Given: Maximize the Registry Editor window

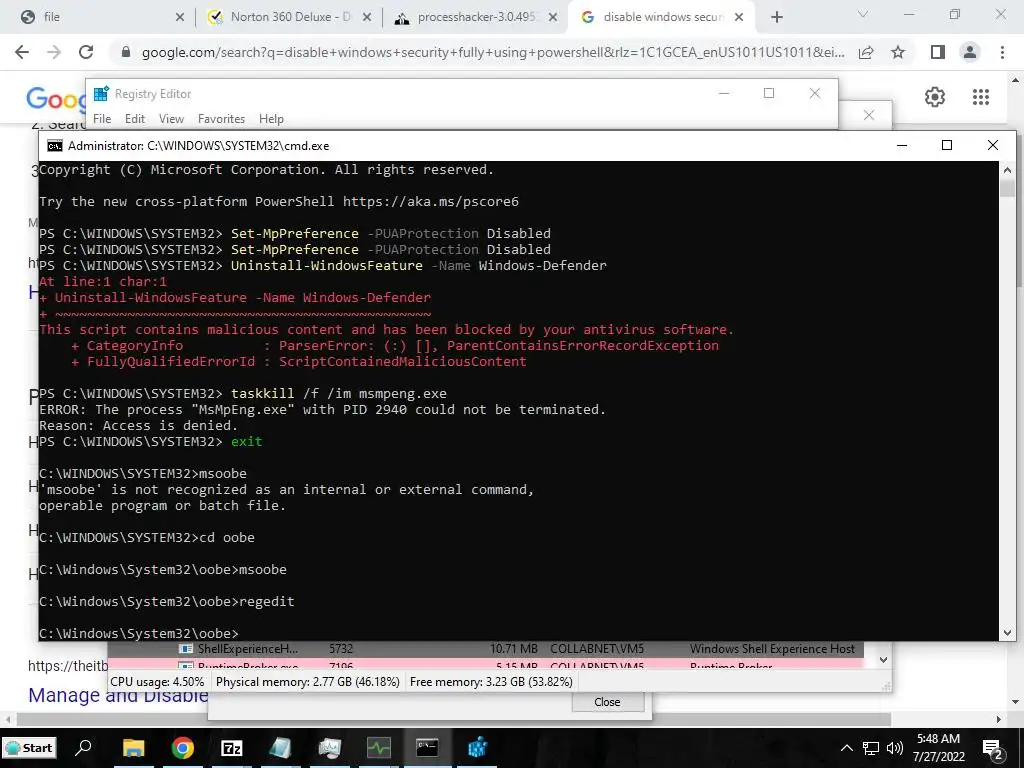Looking at the screenshot, I should pos(769,93).
